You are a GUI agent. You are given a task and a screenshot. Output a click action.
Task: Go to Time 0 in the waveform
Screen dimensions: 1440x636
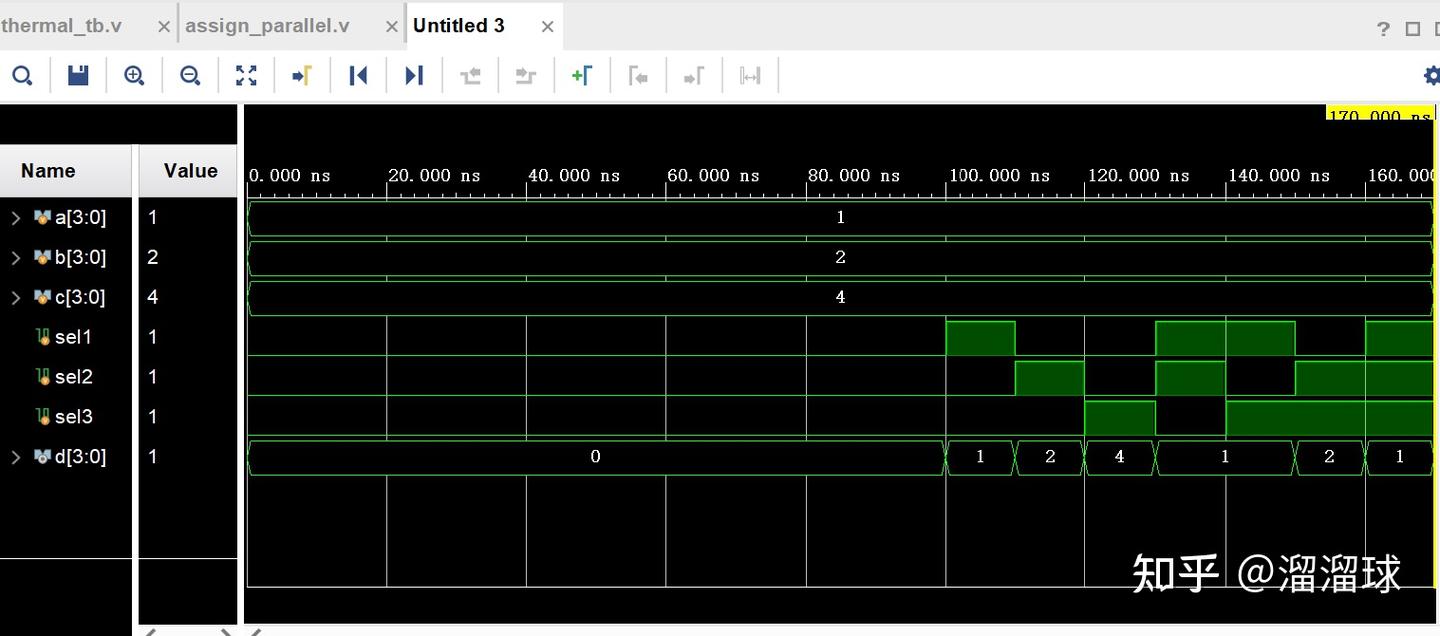pos(358,75)
